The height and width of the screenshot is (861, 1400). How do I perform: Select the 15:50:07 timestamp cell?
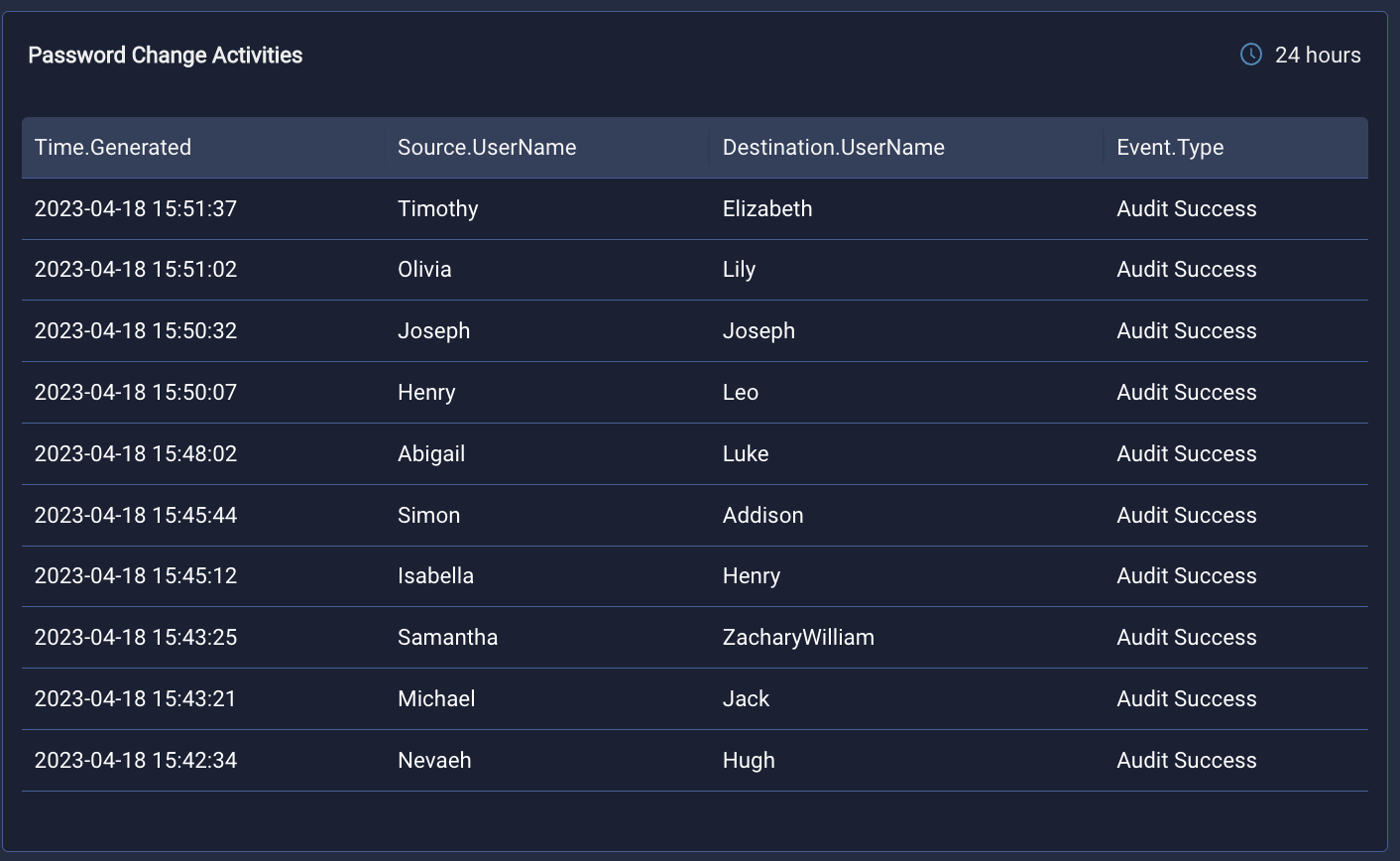(x=136, y=393)
